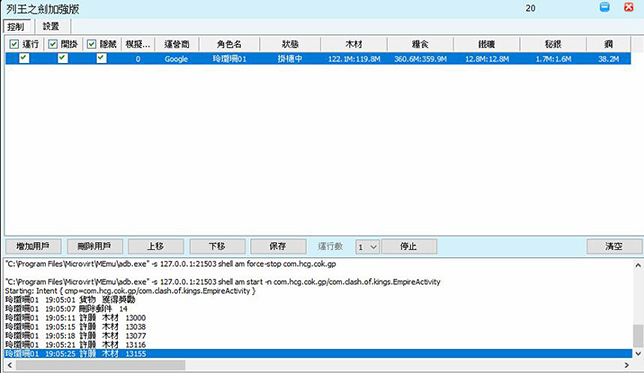The width and height of the screenshot is (644, 373).
Task: Click the 刪除用戶 button
Action: coord(94,246)
